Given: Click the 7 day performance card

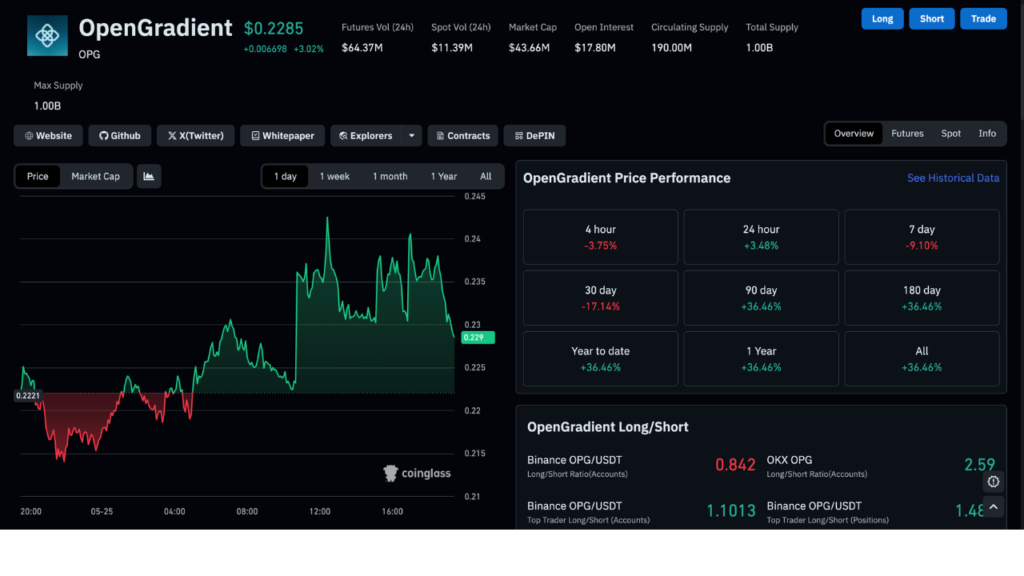Looking at the screenshot, I should 921,237.
